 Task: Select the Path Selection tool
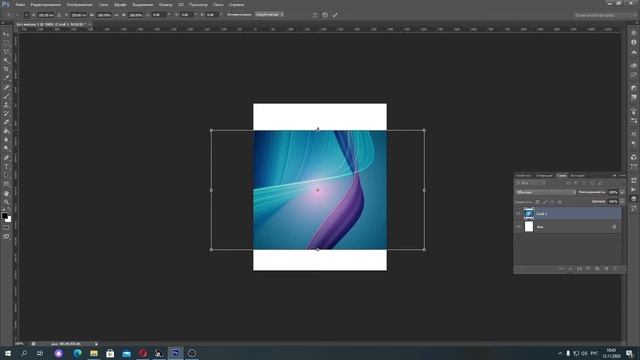tap(6, 175)
